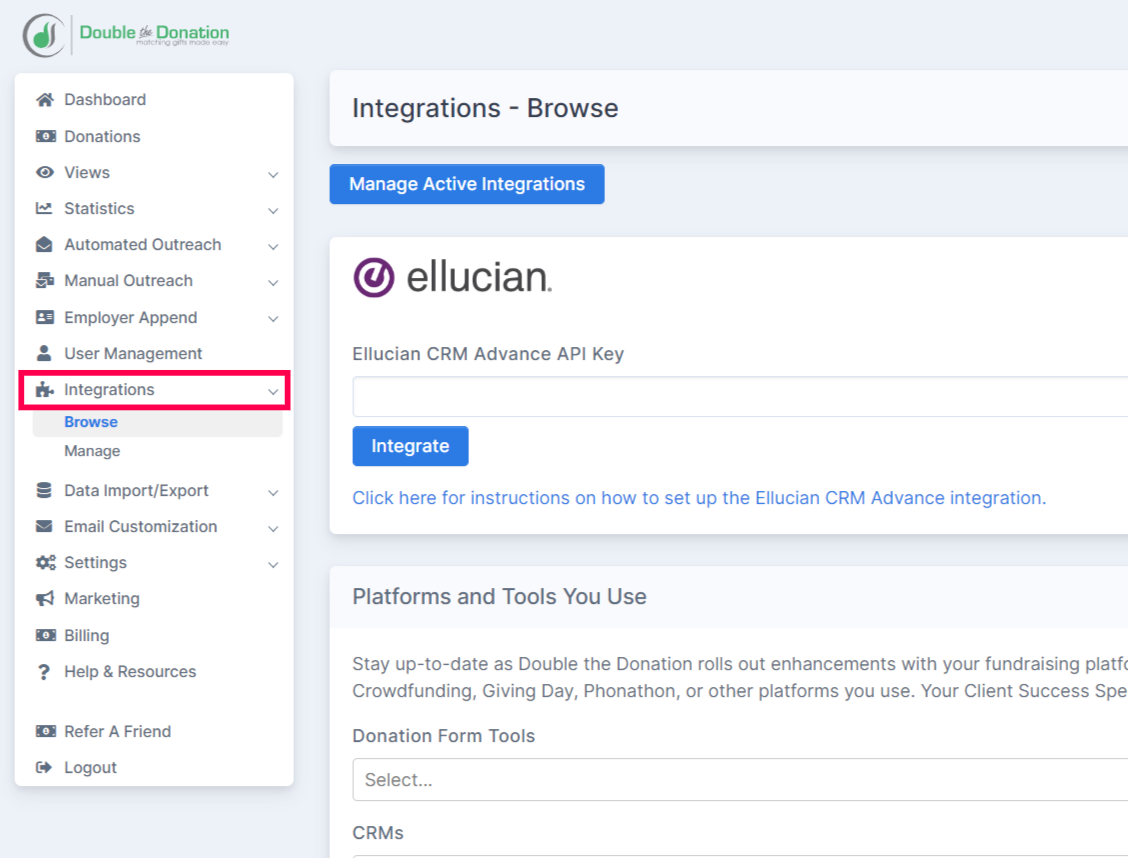This screenshot has height=858, width=1128.
Task: Expand the Settings submenu chevron
Action: (x=273, y=564)
